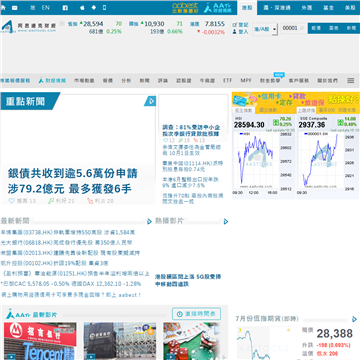360x360 pixels.
Task: Select the 深證成指 chart tab
Action: point(347,110)
